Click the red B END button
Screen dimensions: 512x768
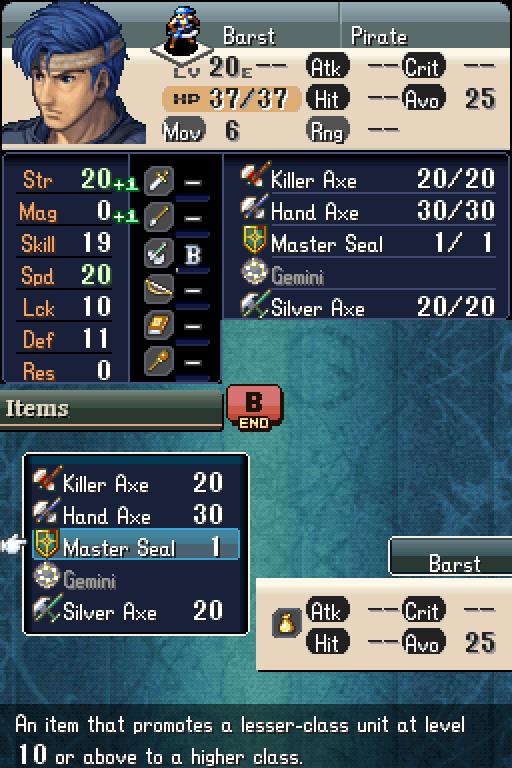click(x=254, y=405)
